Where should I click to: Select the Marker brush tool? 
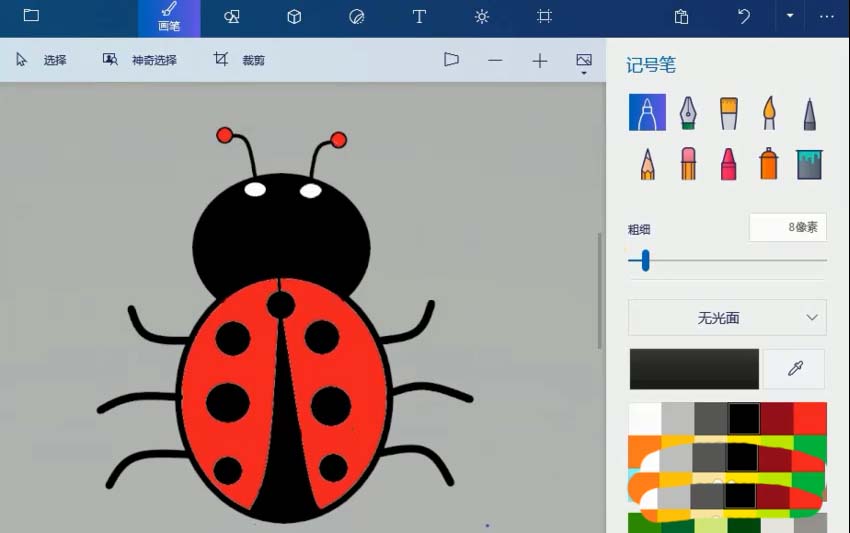pyautogui.click(x=647, y=112)
